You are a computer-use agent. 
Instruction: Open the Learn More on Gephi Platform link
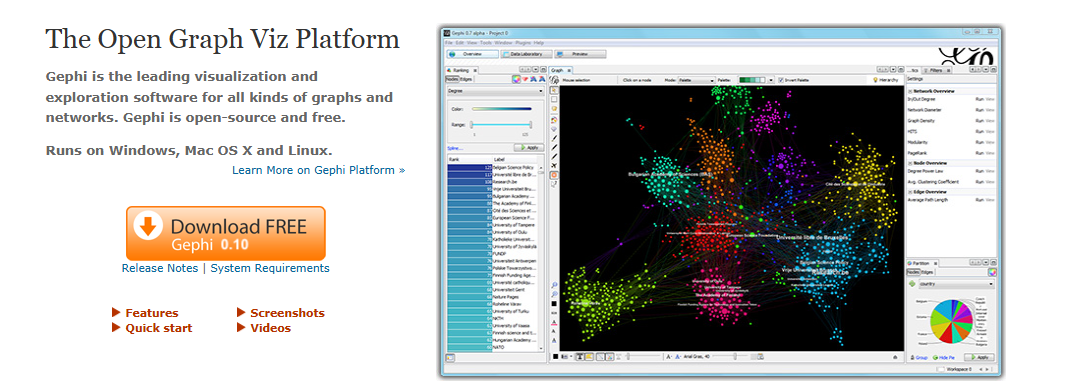[319, 169]
